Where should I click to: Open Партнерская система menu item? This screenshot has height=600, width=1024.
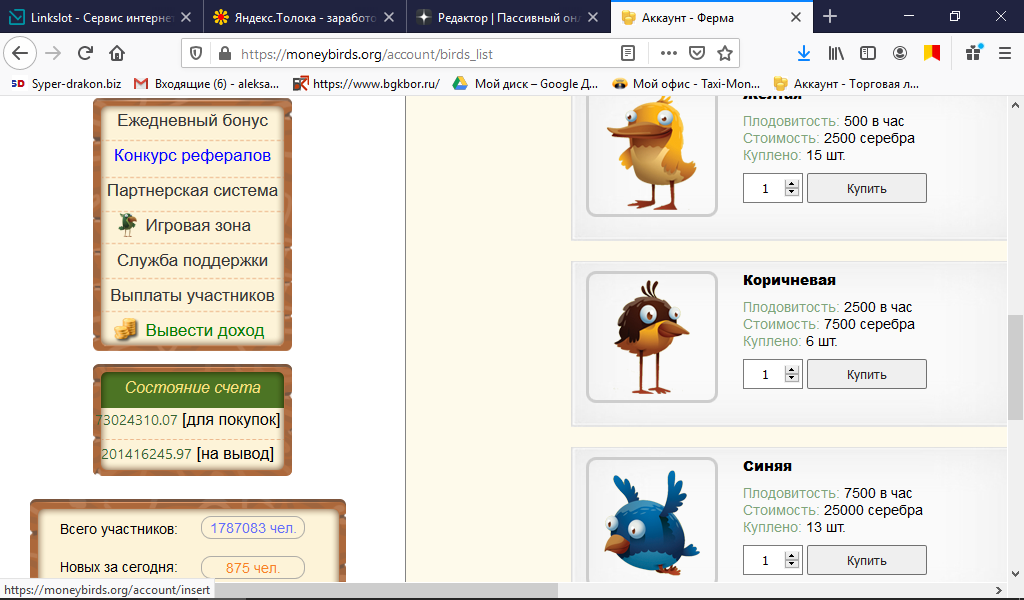point(193,190)
